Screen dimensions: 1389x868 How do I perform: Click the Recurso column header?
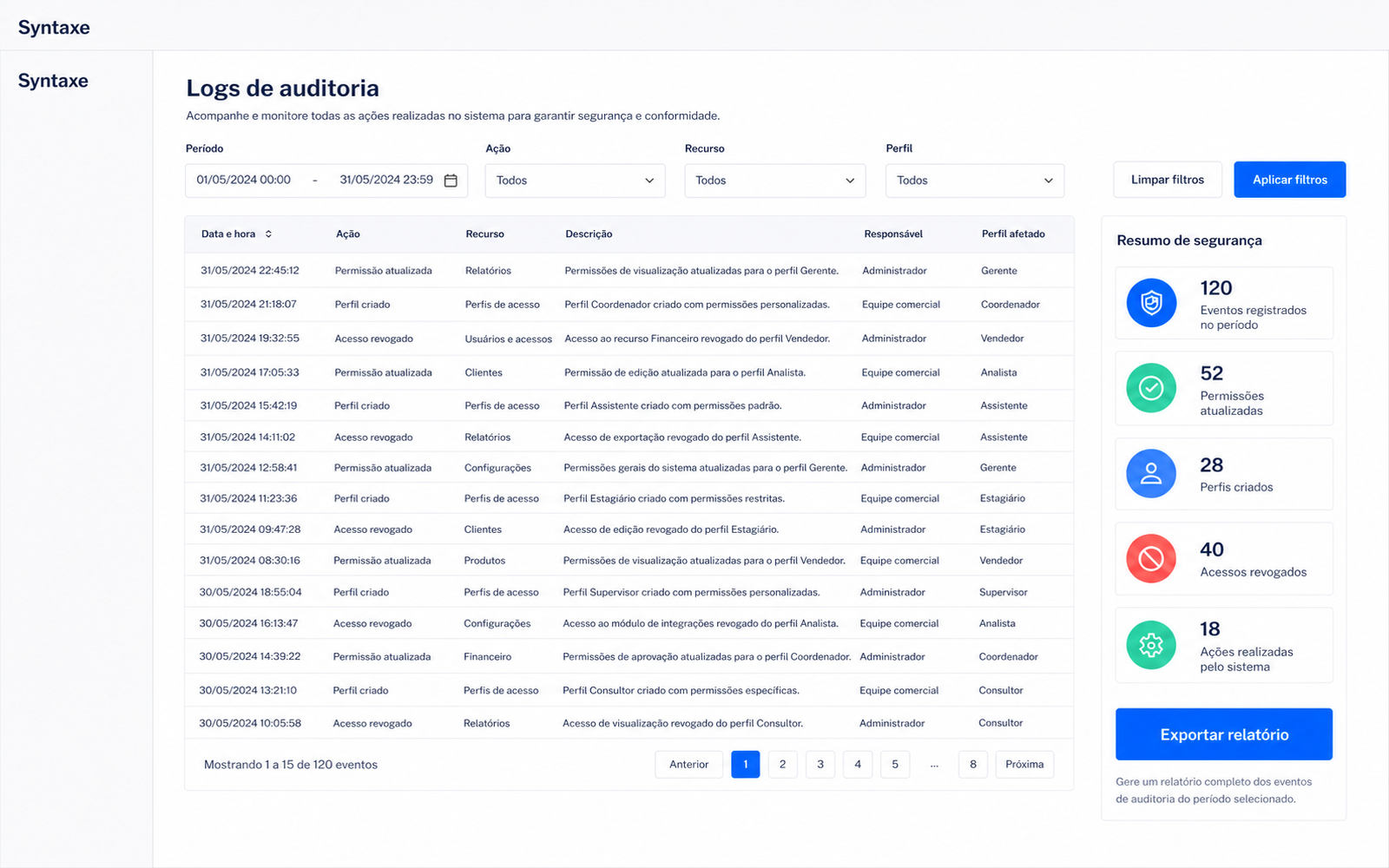point(484,234)
